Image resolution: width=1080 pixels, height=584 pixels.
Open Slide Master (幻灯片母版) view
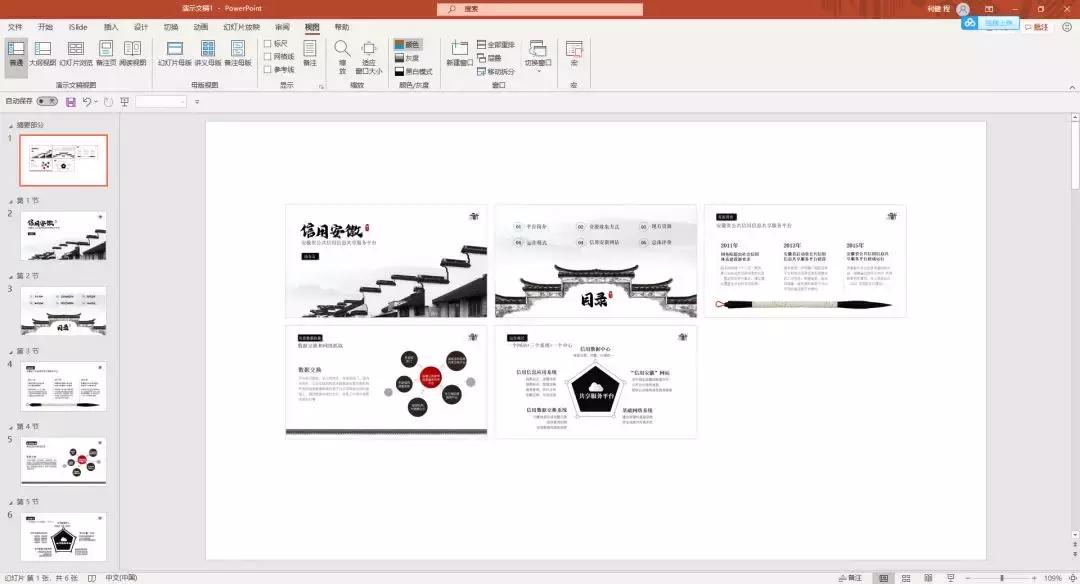(x=175, y=54)
